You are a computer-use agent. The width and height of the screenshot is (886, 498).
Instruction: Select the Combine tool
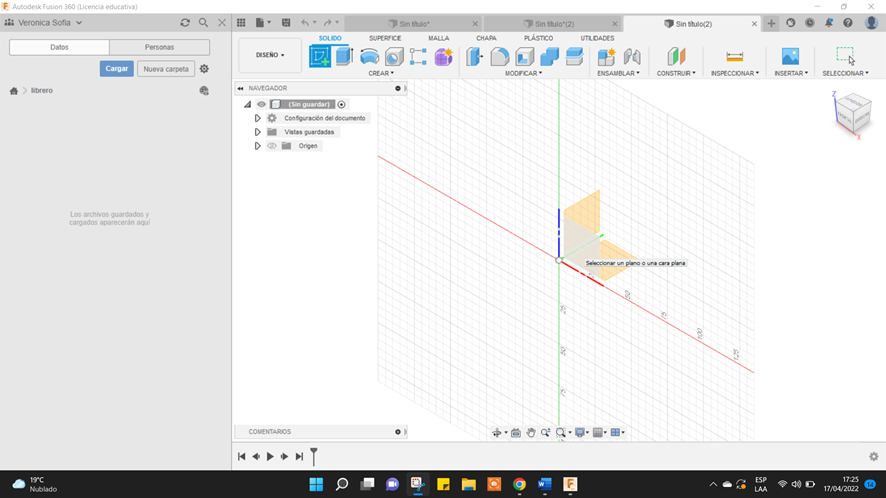tap(549, 57)
